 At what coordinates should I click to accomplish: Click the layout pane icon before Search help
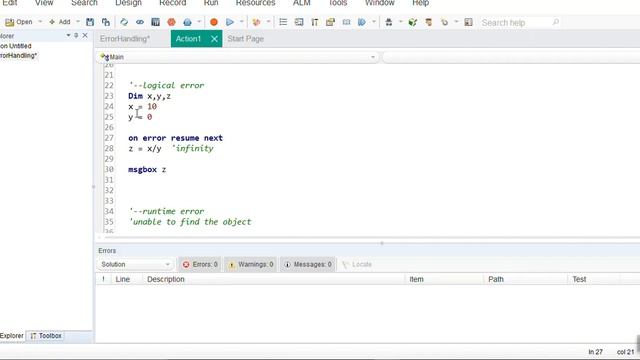tap(468, 22)
